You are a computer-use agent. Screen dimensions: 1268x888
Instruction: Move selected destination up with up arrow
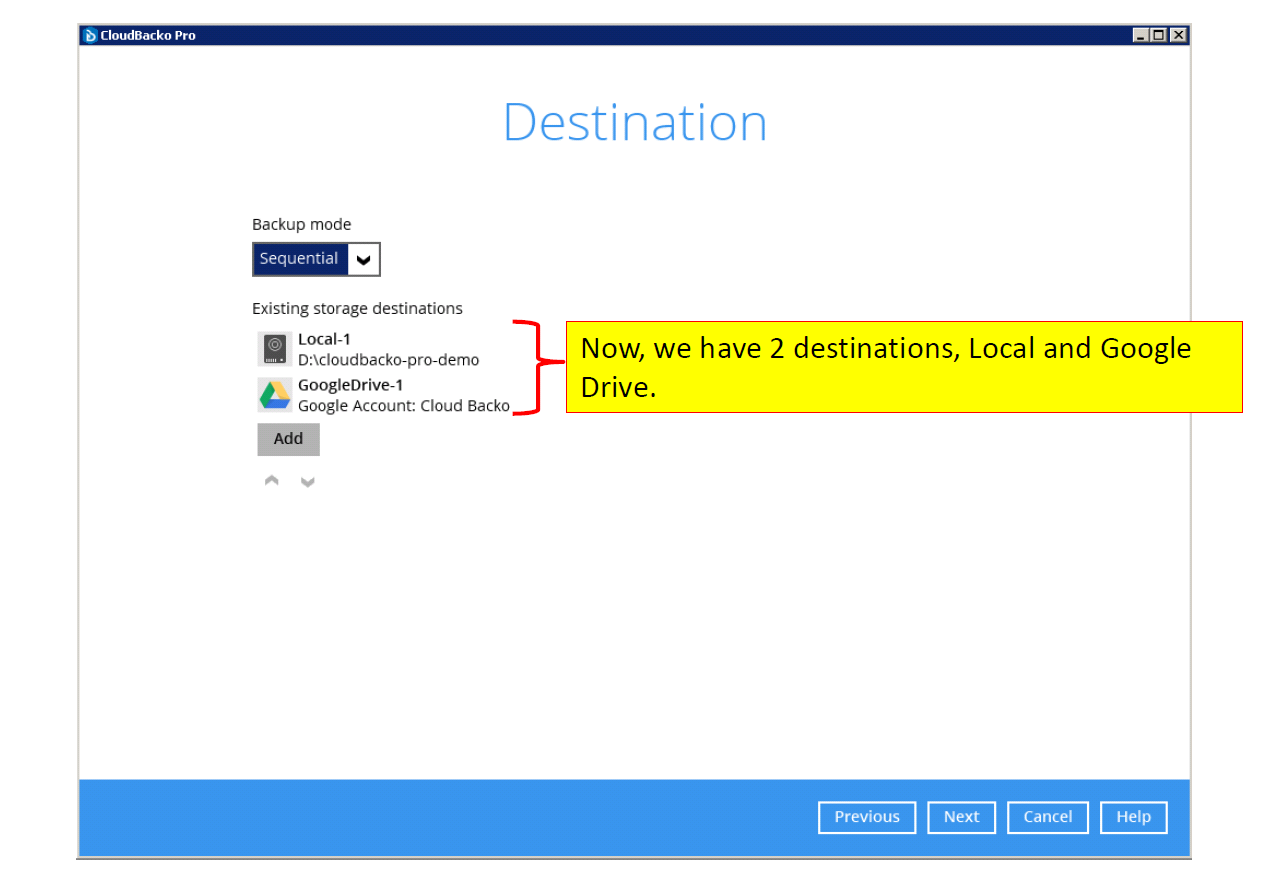[272, 482]
